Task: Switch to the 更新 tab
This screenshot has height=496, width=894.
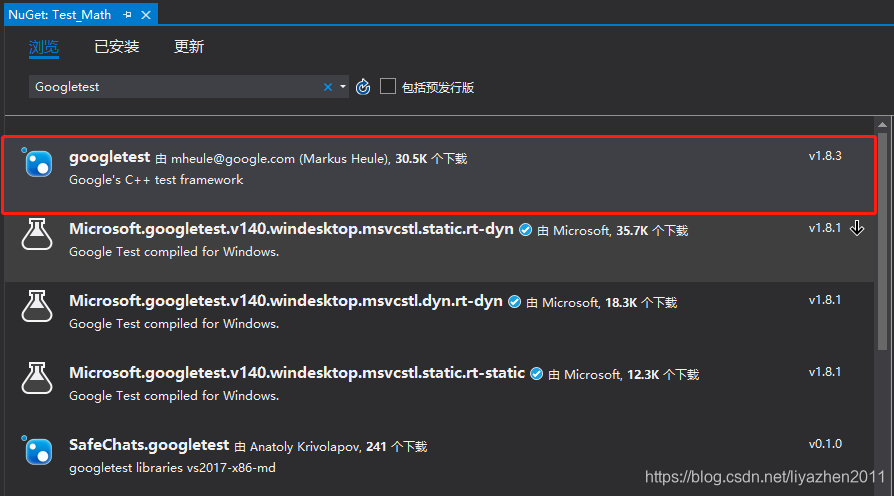Action: click(x=189, y=47)
